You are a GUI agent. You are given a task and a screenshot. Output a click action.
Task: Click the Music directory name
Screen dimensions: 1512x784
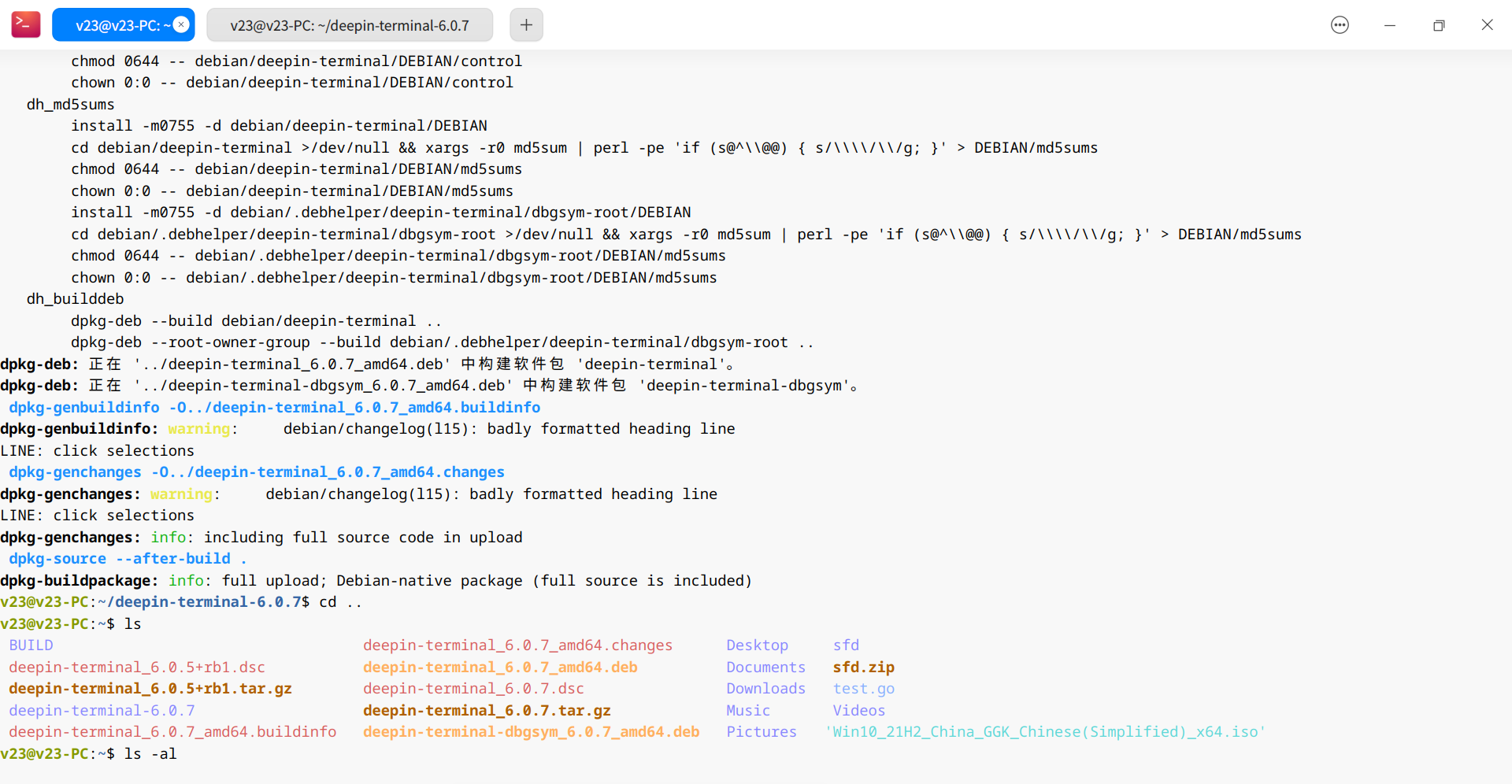click(748, 711)
